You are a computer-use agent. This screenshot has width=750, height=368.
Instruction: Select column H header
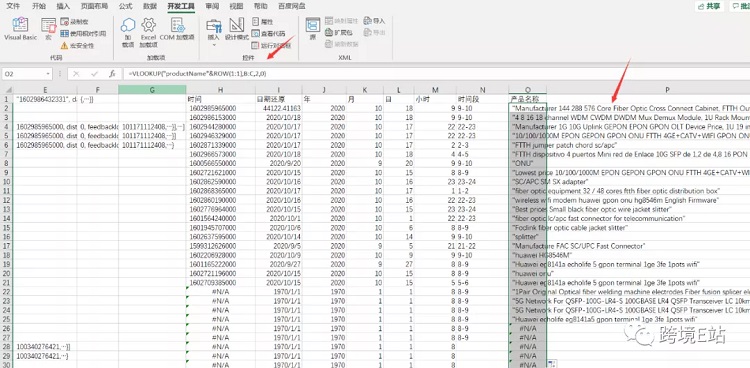point(221,90)
